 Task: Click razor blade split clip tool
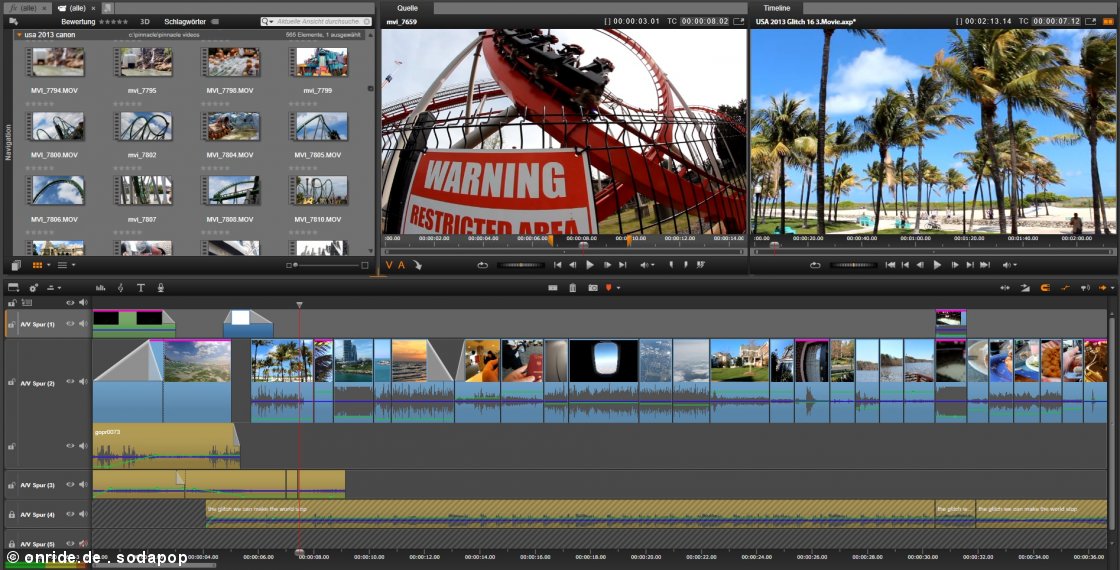click(553, 288)
